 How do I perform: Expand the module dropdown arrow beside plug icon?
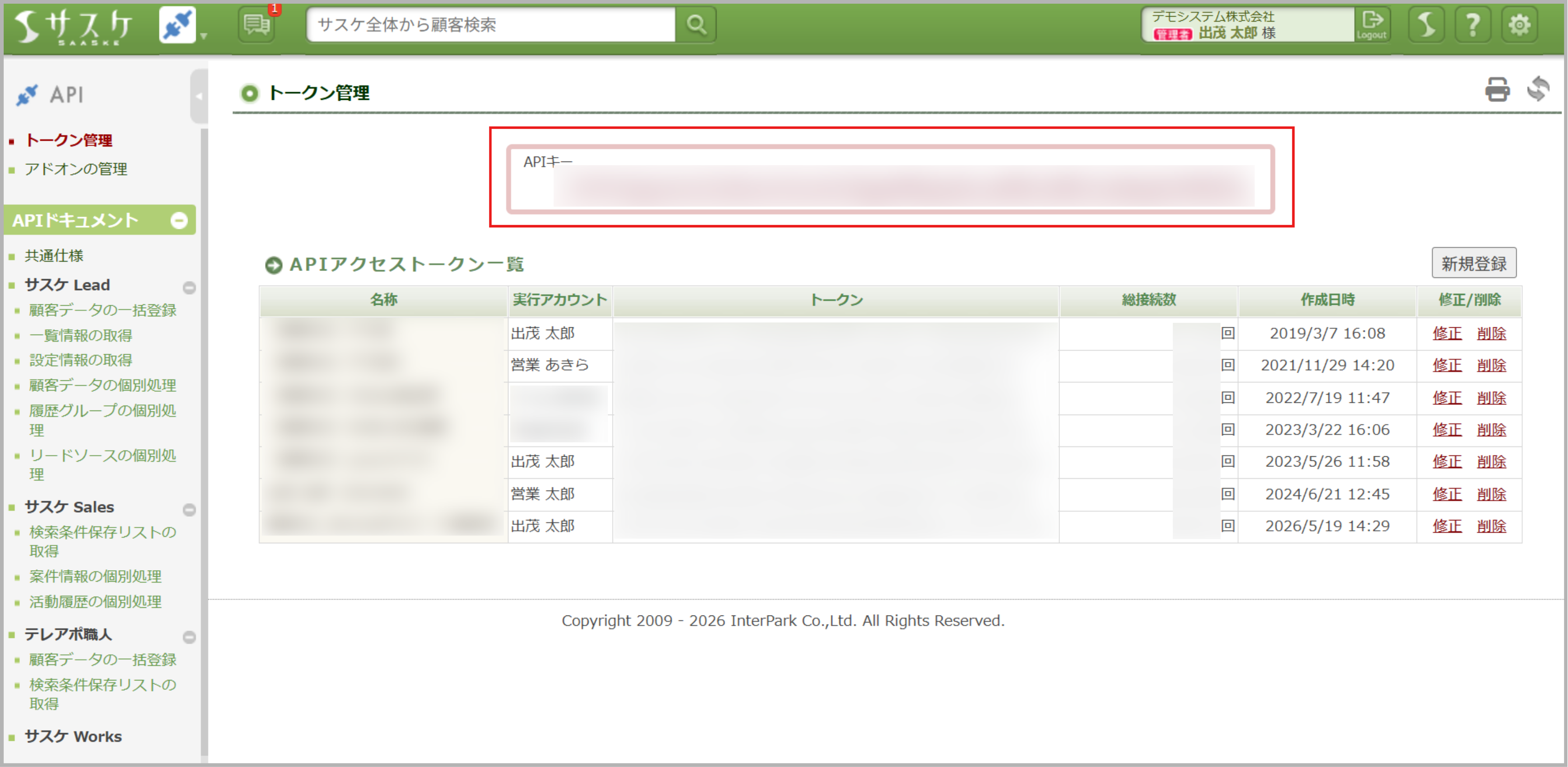coord(204,36)
